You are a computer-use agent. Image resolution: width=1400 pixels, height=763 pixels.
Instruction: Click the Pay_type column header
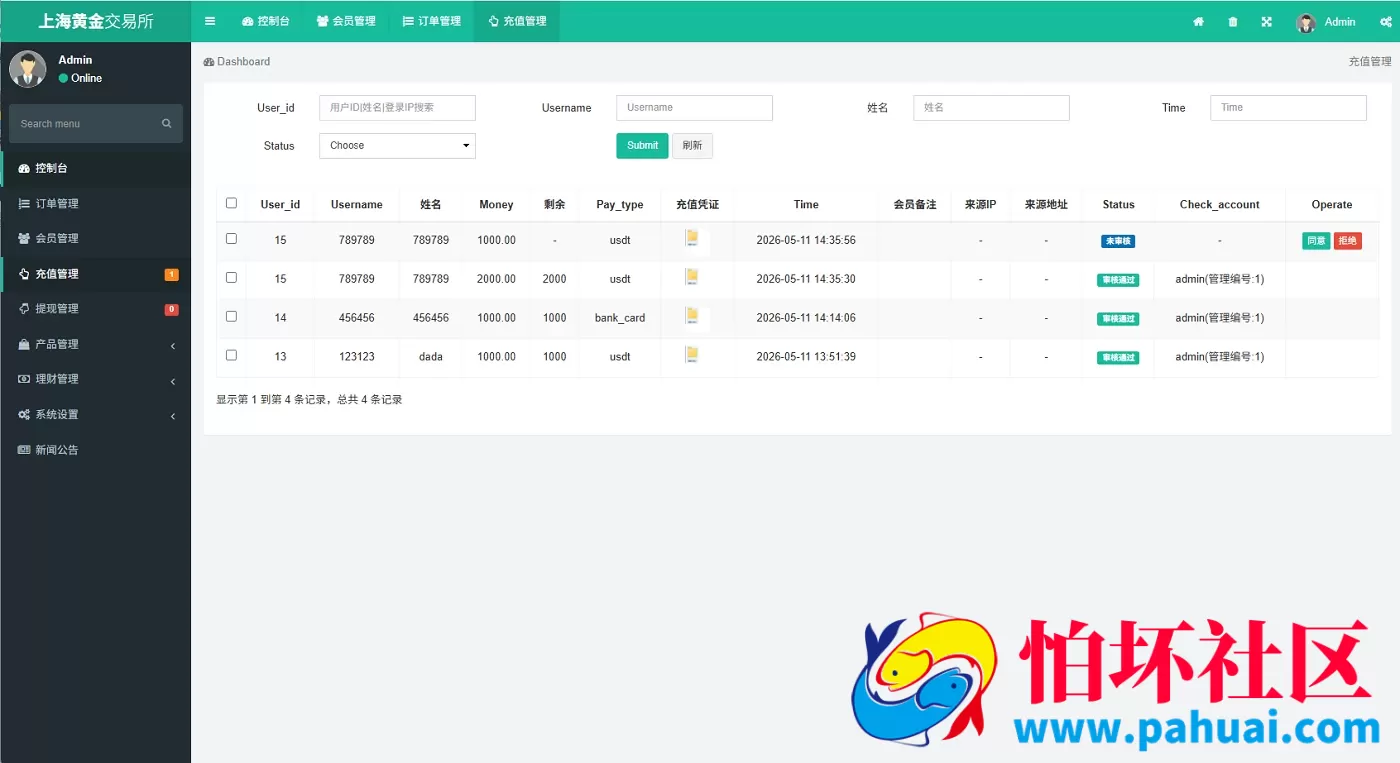(x=620, y=205)
